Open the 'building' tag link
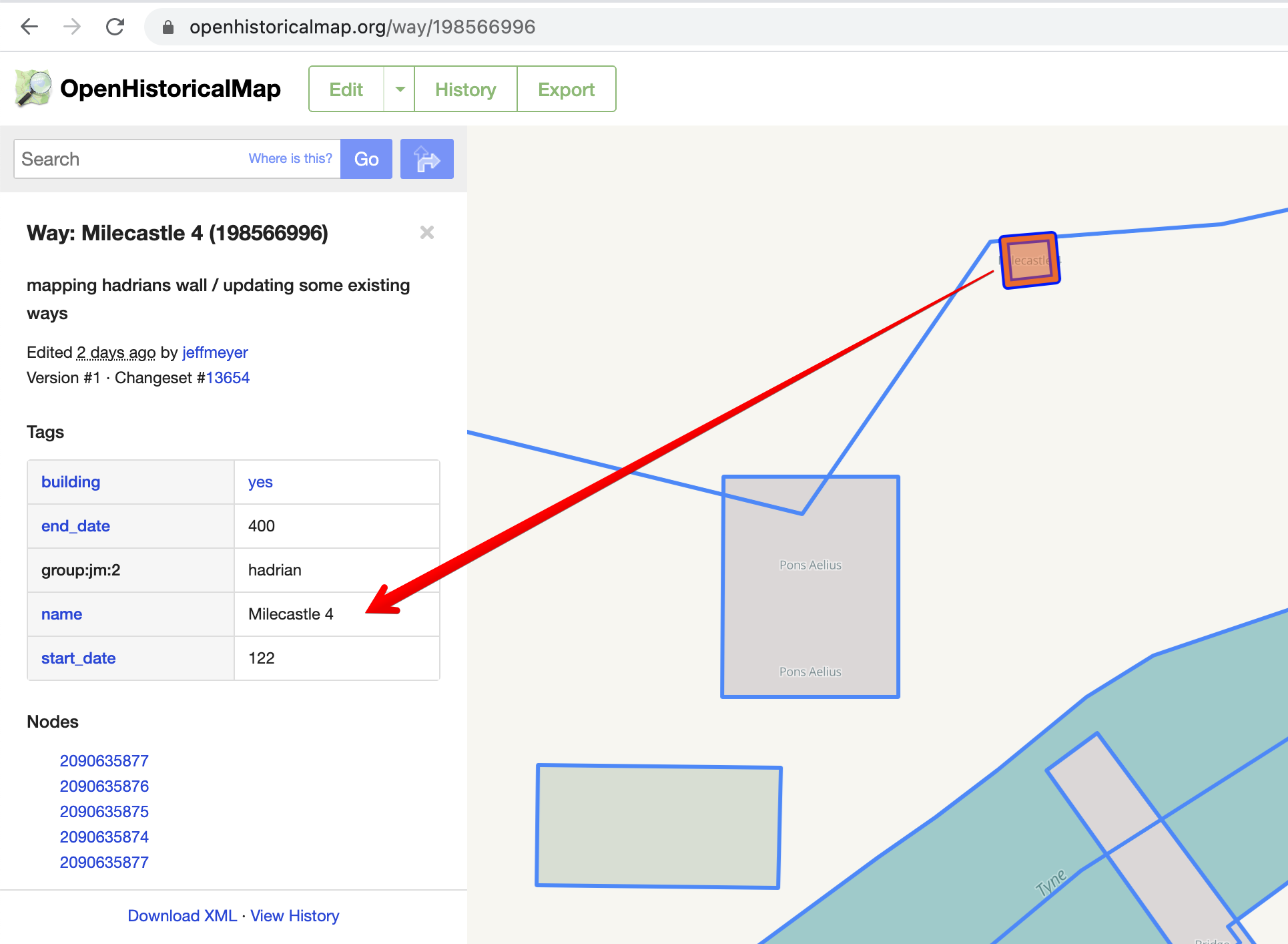 click(x=71, y=481)
